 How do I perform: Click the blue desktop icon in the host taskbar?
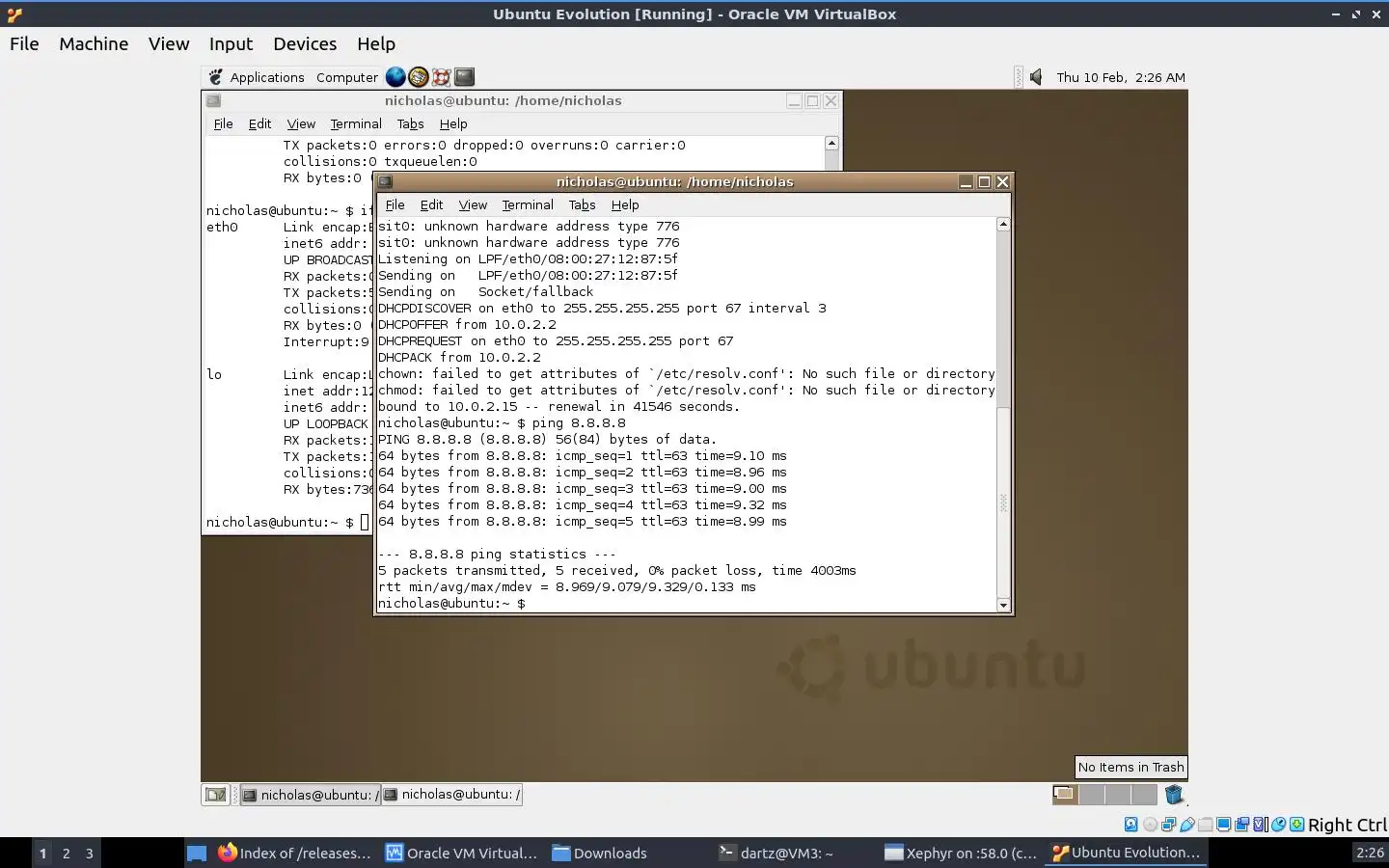[197, 853]
